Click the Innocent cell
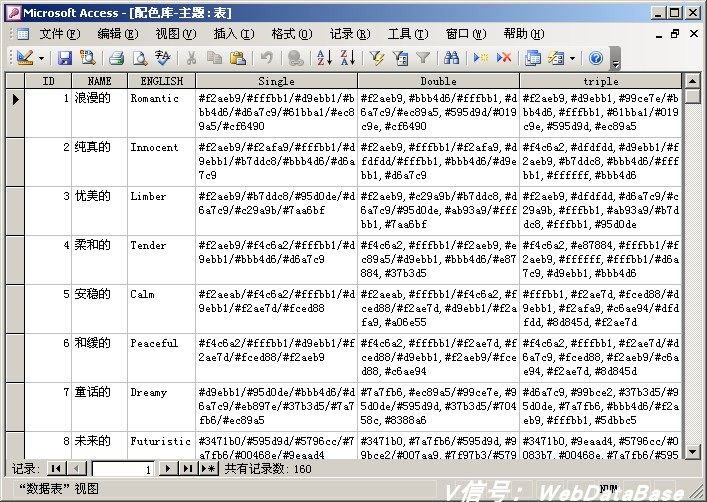The image size is (707, 502). (161, 162)
